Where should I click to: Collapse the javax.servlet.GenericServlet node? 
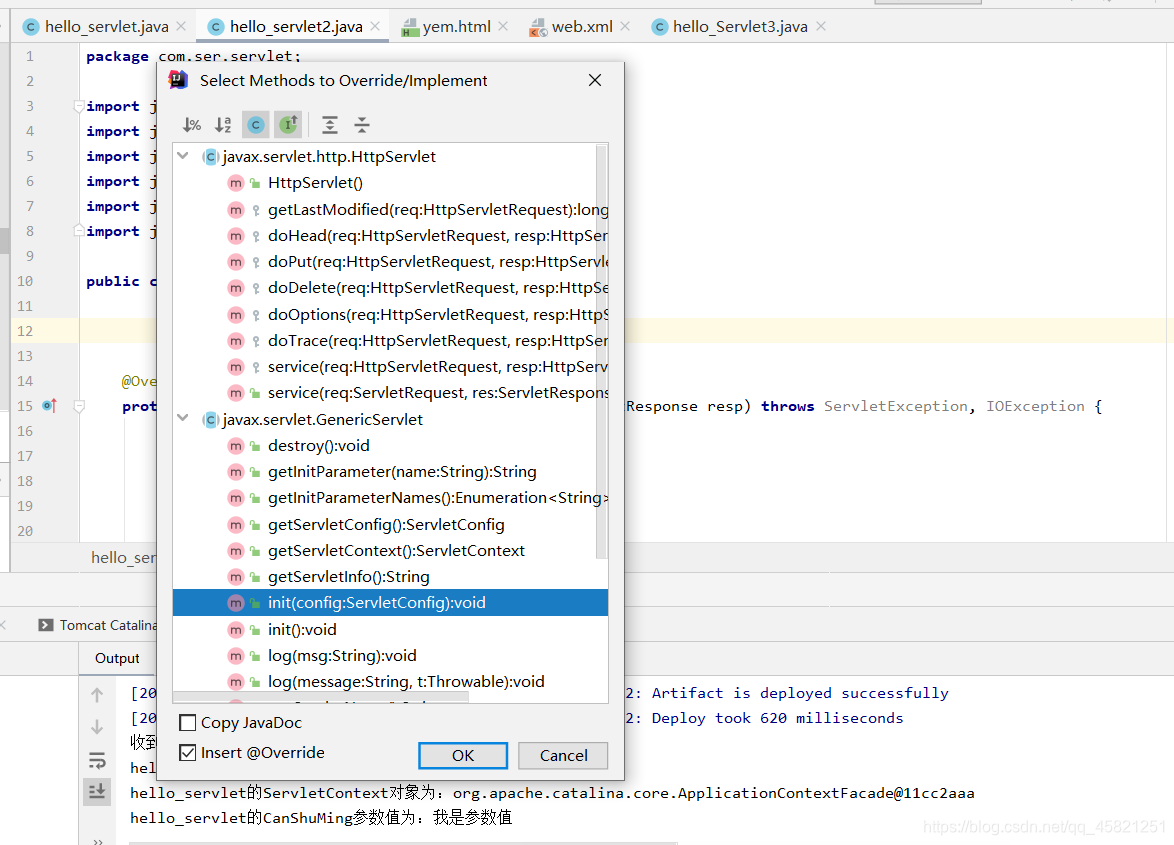point(183,419)
